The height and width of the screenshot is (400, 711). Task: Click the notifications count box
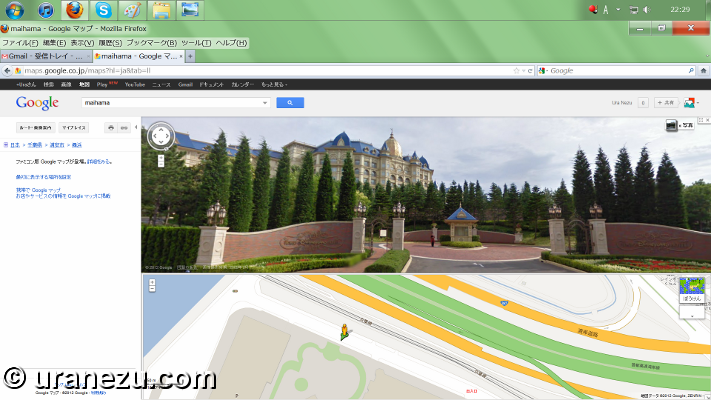643,103
